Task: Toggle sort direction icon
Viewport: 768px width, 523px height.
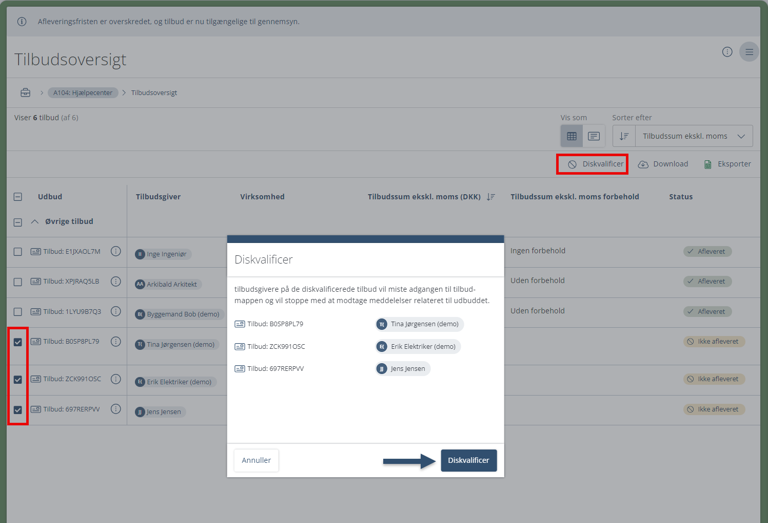Action: [x=624, y=136]
